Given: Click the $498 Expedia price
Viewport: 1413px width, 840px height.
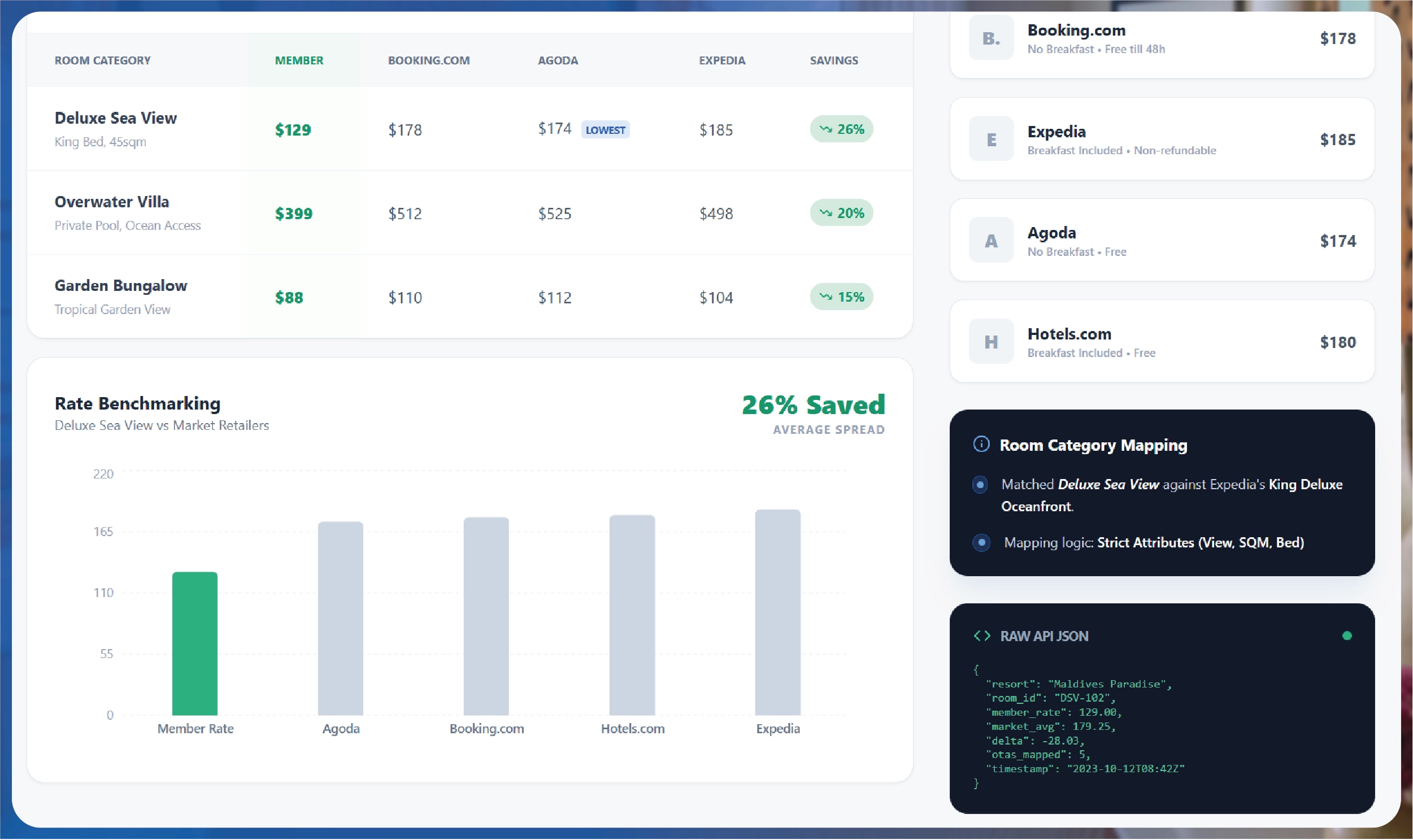Looking at the screenshot, I should click(x=716, y=214).
